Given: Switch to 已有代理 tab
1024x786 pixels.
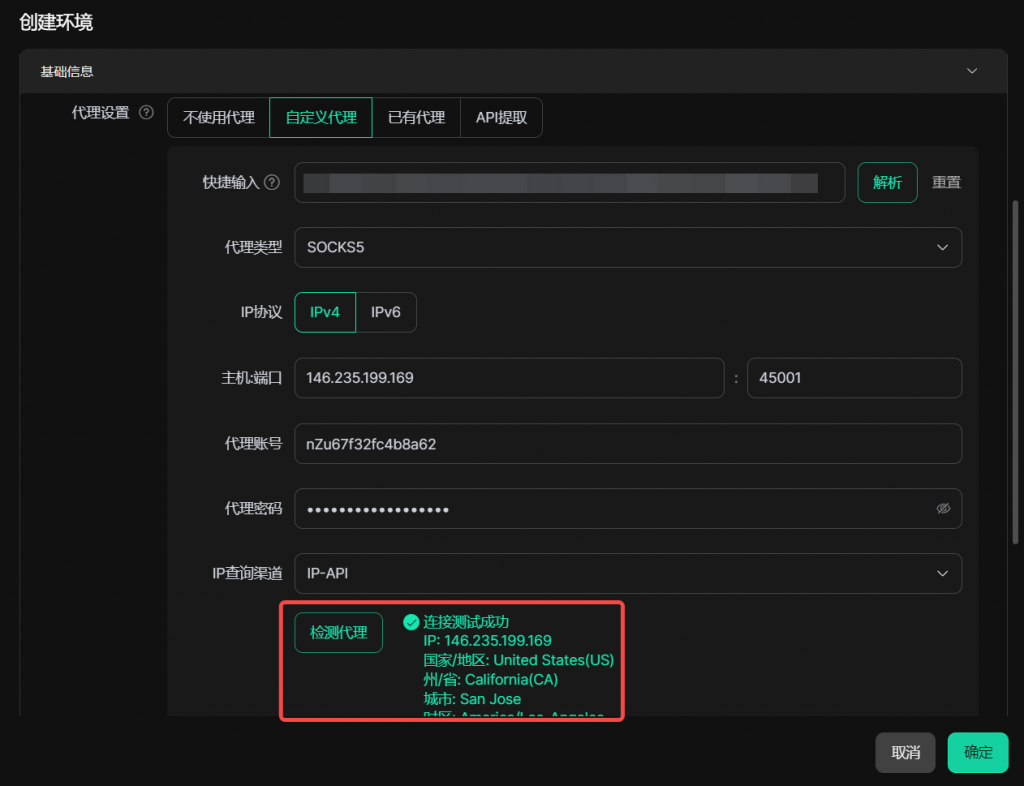Looking at the screenshot, I should (416, 117).
